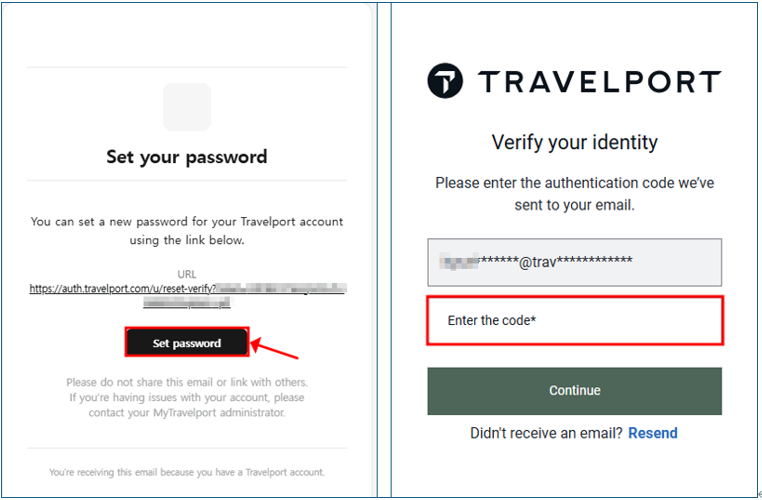Click the new password instruction paragraph
This screenshot has width=762, height=500.
click(x=187, y=230)
